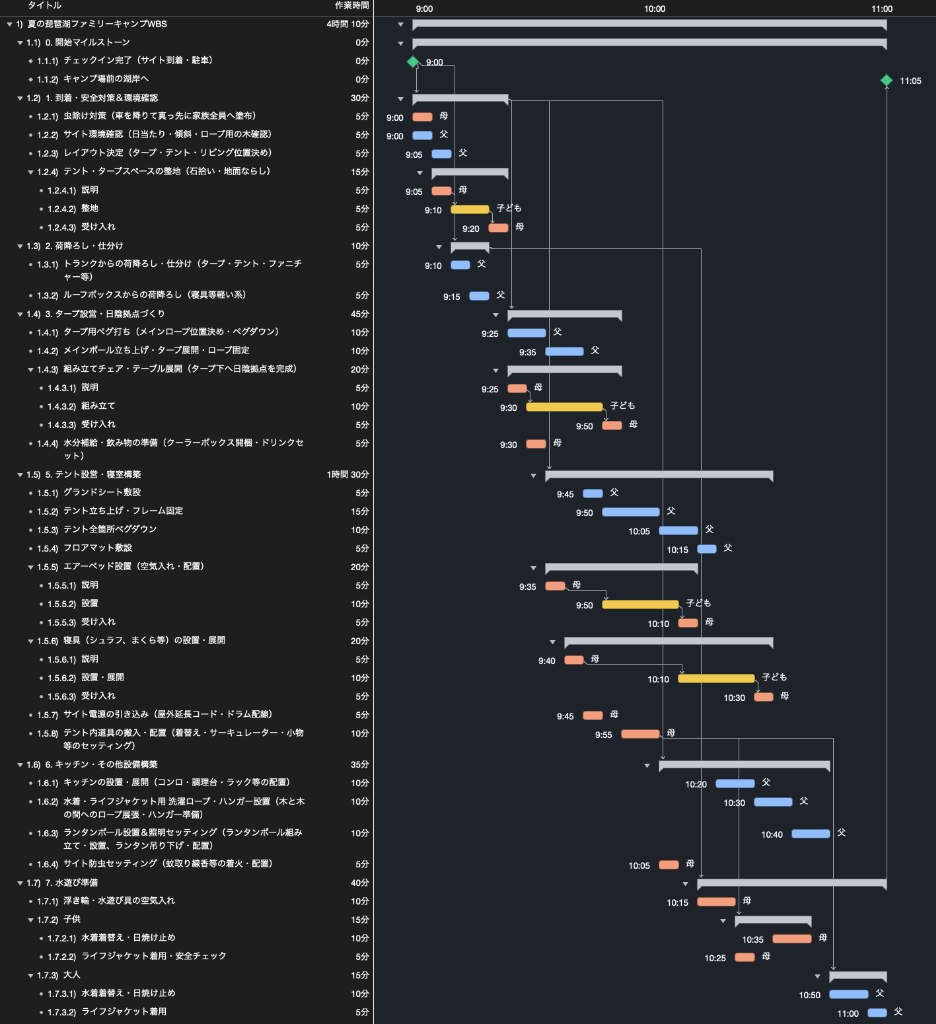Image resolution: width=936 pixels, height=1024 pixels.
Task: Select row 1.3.2) ルーフボックスからの荷降ろし
Action: [x=187, y=295]
